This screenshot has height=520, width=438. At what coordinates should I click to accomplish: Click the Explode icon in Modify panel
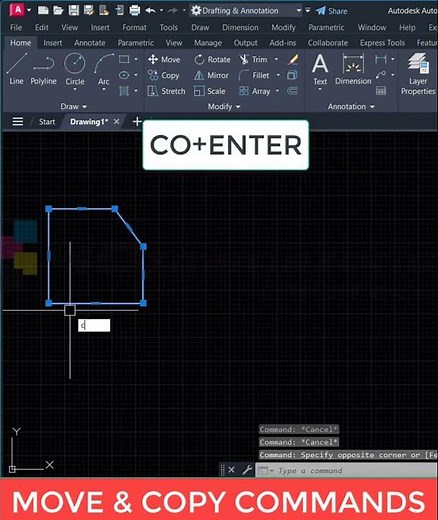292,75
